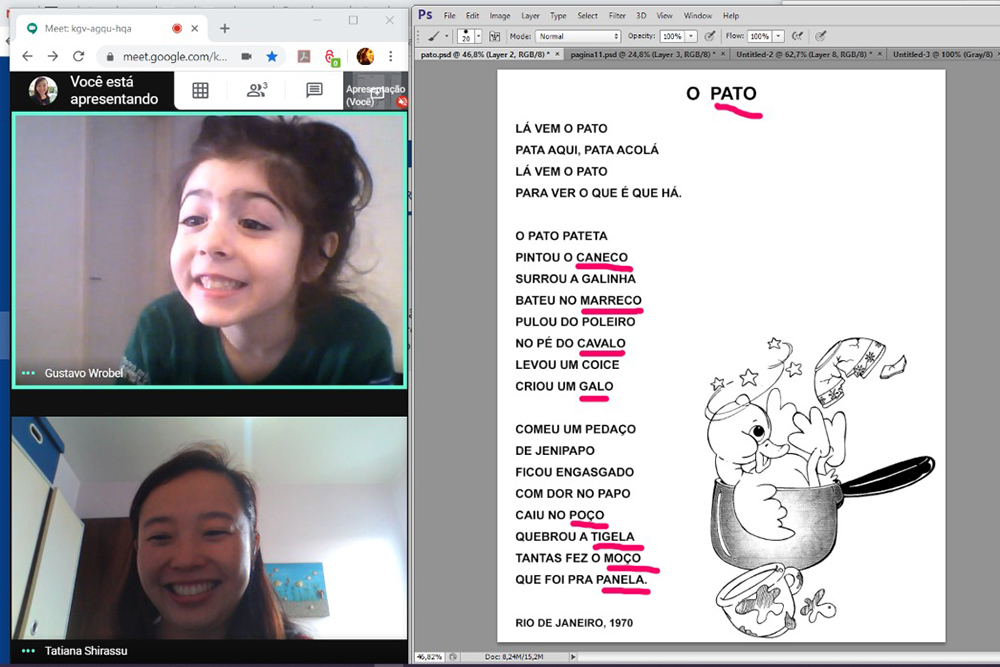Open the Help menu in Photoshop
This screenshot has width=1000, height=667.
click(731, 16)
